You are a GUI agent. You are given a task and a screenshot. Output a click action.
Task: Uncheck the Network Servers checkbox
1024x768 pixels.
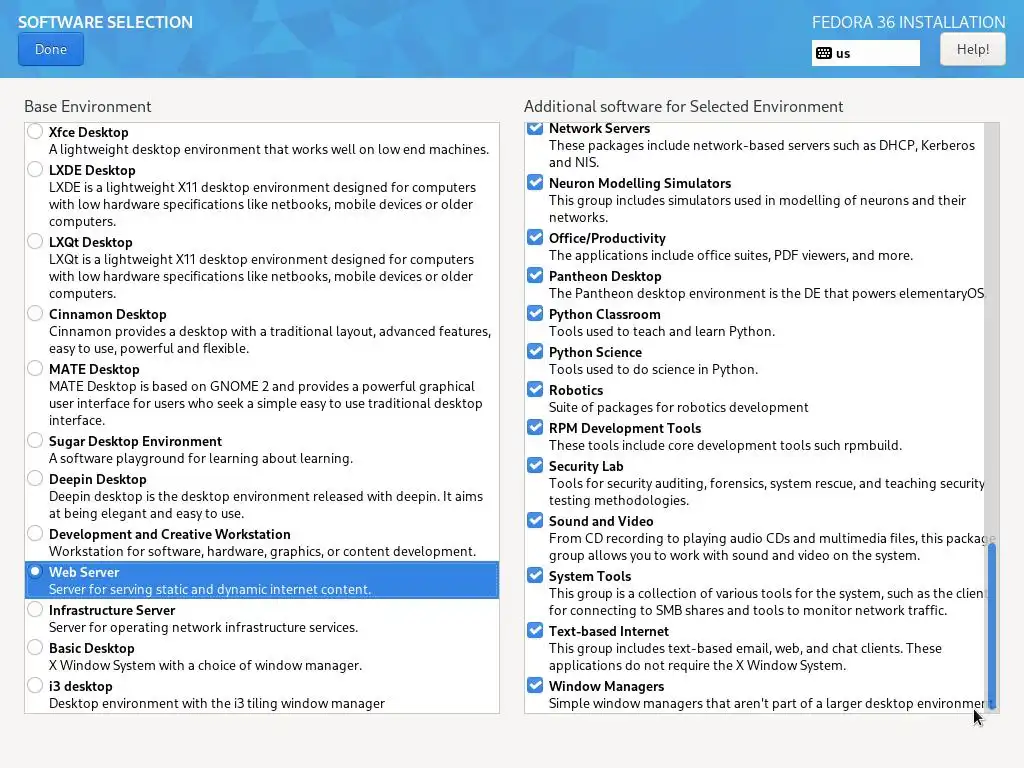click(535, 128)
